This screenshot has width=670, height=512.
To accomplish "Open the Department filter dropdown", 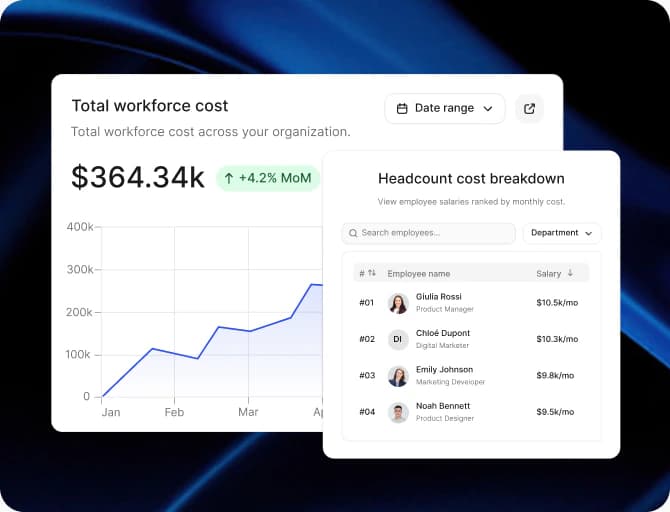I will (562, 233).
